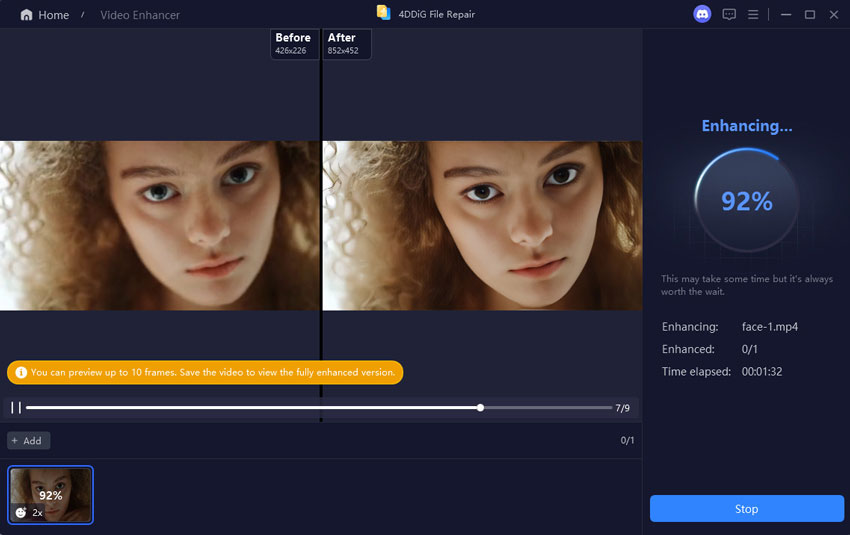The height and width of the screenshot is (535, 850).
Task: Click the Add video button
Action: [28, 441]
